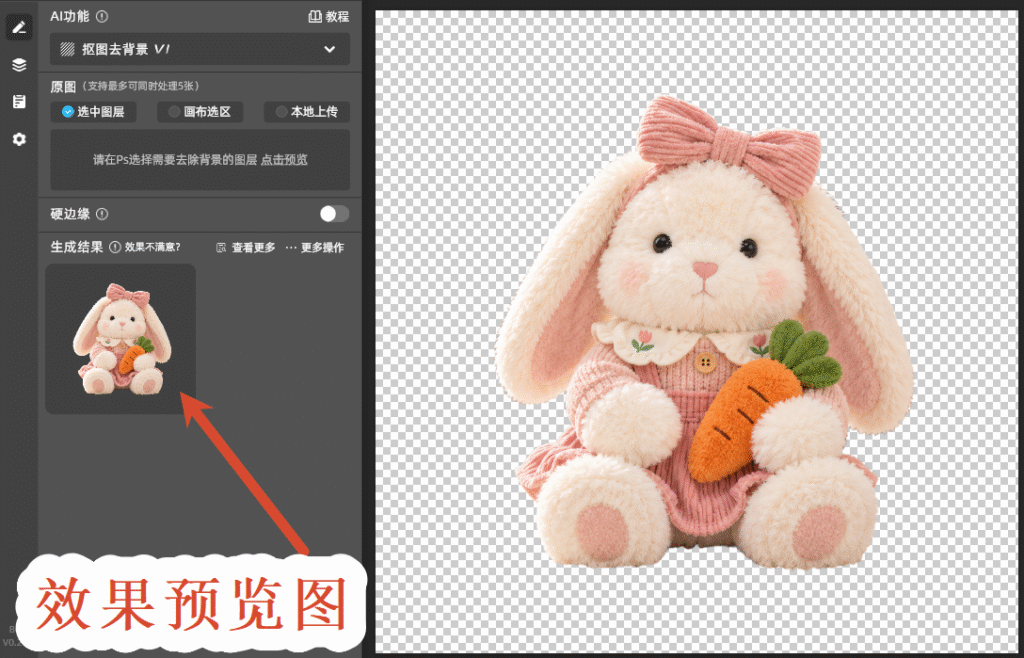Click the info icon beside 硬边缘
Image resolution: width=1024 pixels, height=658 pixels.
[x=102, y=214]
